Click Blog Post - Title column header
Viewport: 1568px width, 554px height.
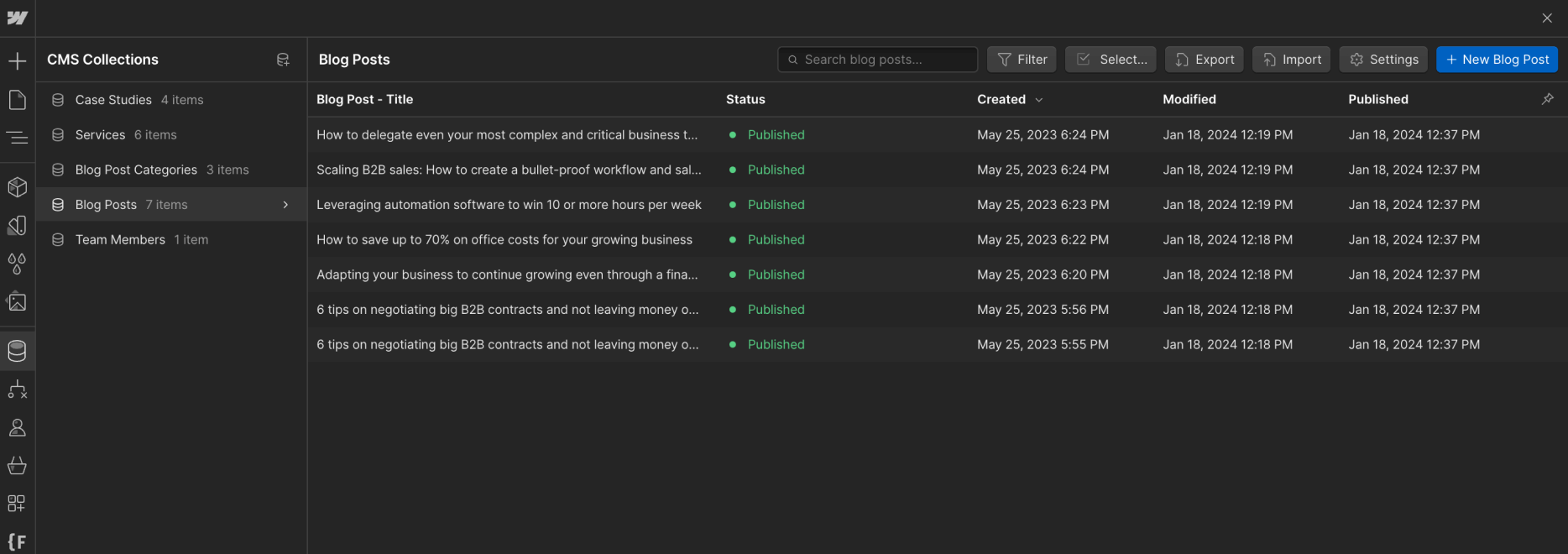[365, 99]
